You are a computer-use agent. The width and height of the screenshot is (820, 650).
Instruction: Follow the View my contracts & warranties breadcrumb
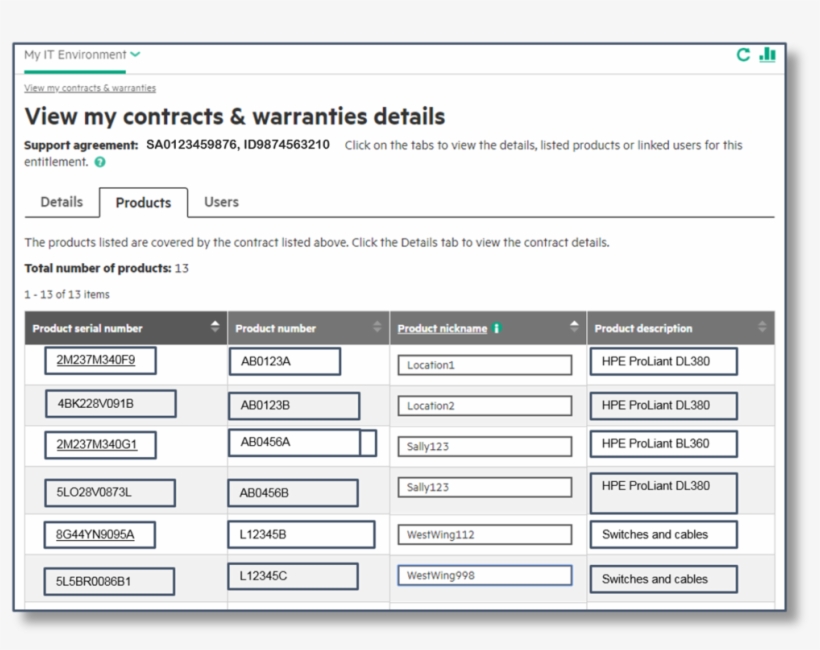(90, 88)
